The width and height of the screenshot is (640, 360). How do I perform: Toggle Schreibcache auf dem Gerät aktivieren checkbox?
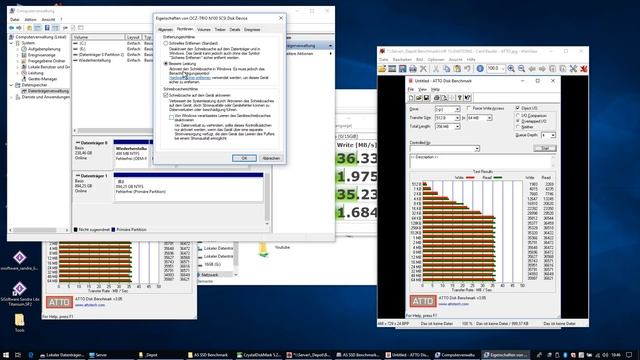[x=166, y=95]
